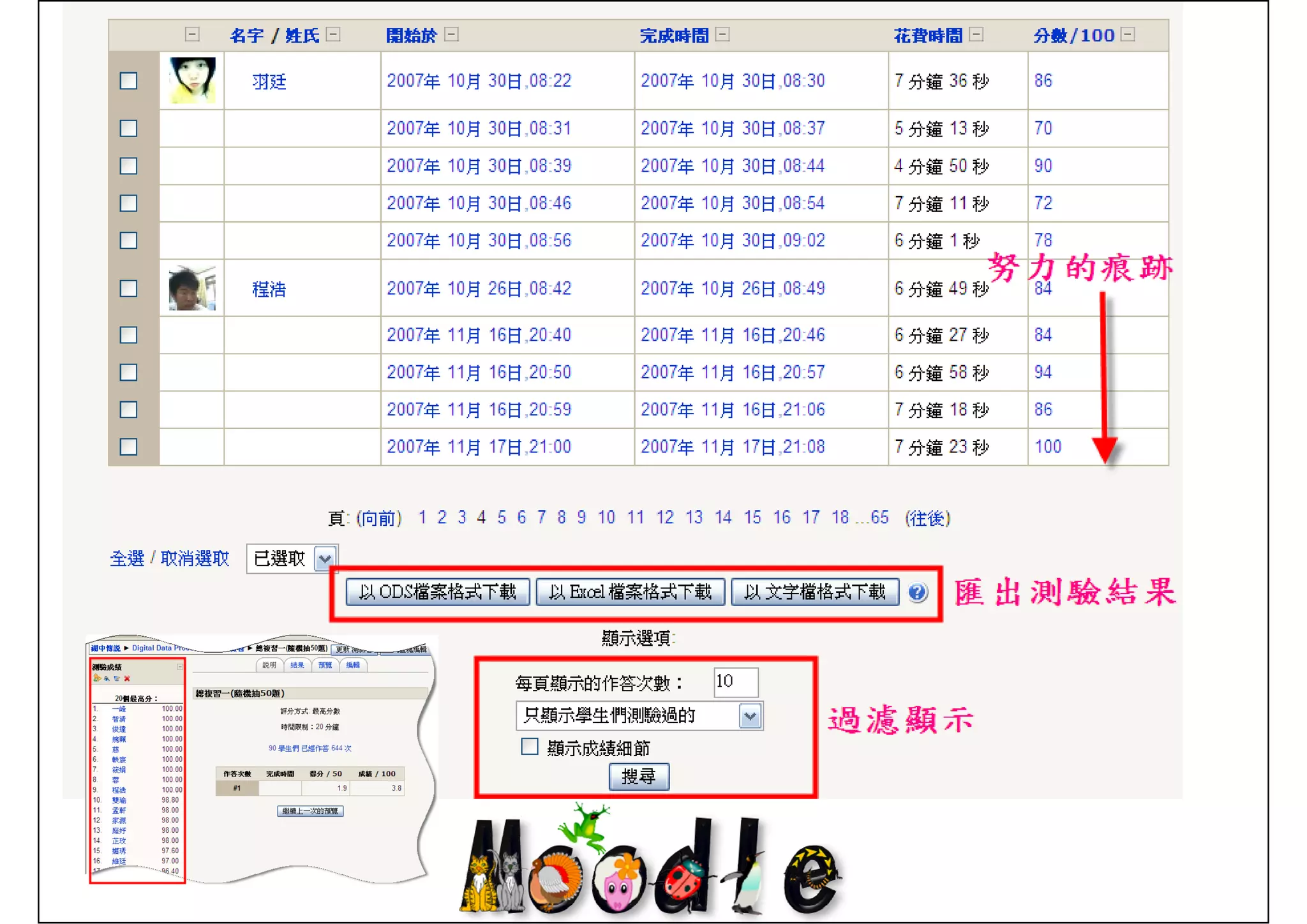Click the 全選 link

(127, 559)
